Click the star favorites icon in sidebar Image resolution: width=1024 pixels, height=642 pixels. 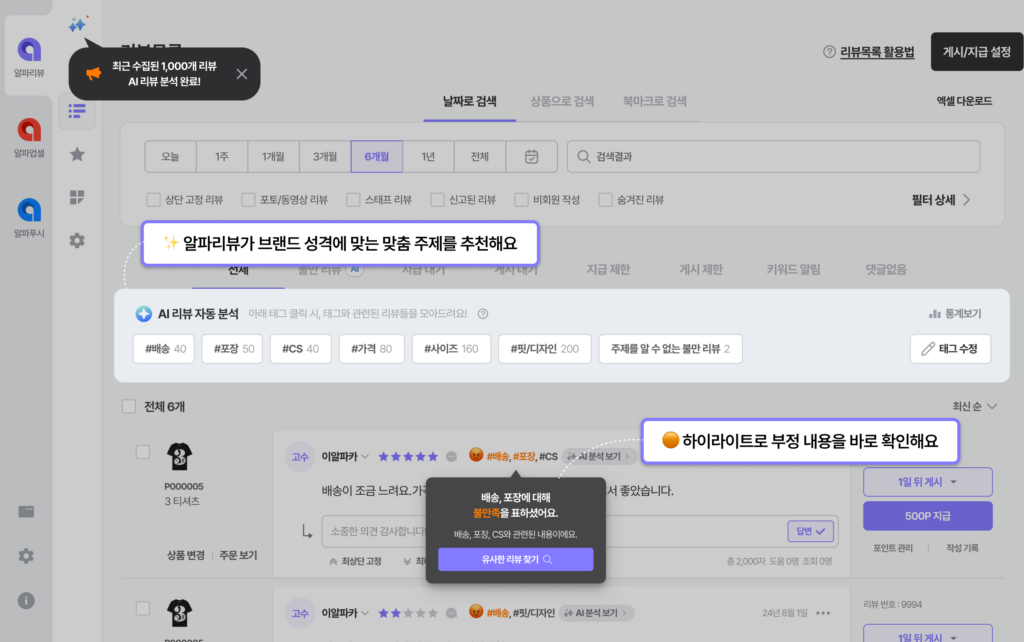tap(76, 155)
